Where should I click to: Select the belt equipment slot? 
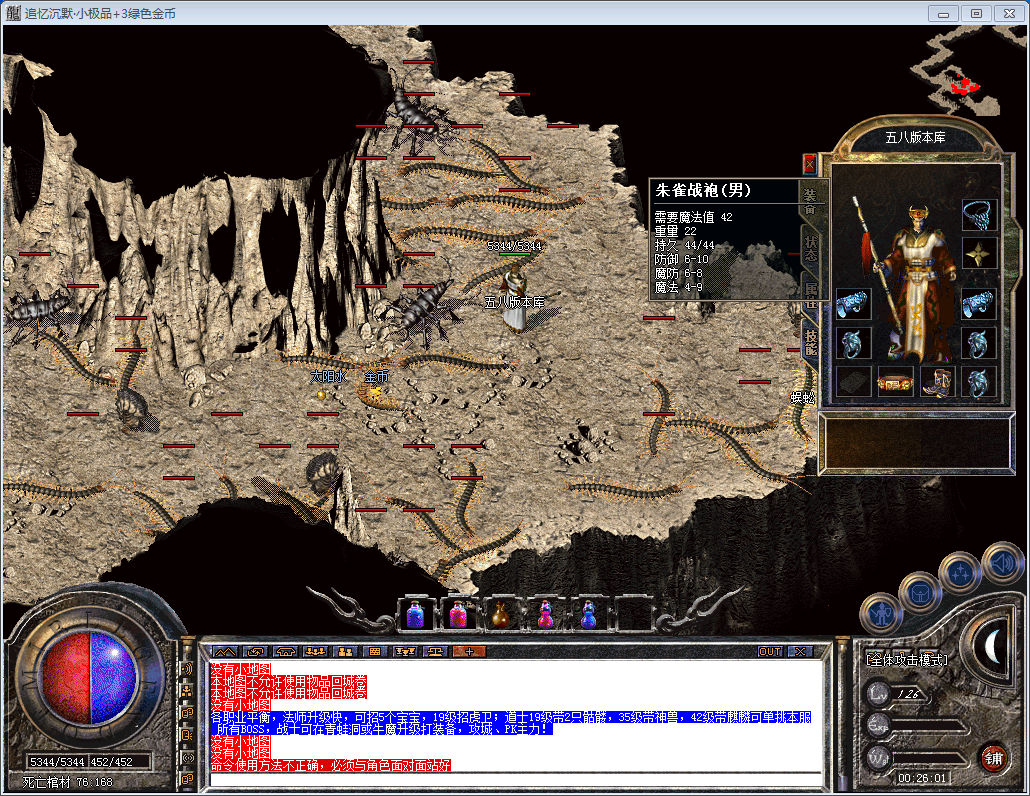click(895, 382)
